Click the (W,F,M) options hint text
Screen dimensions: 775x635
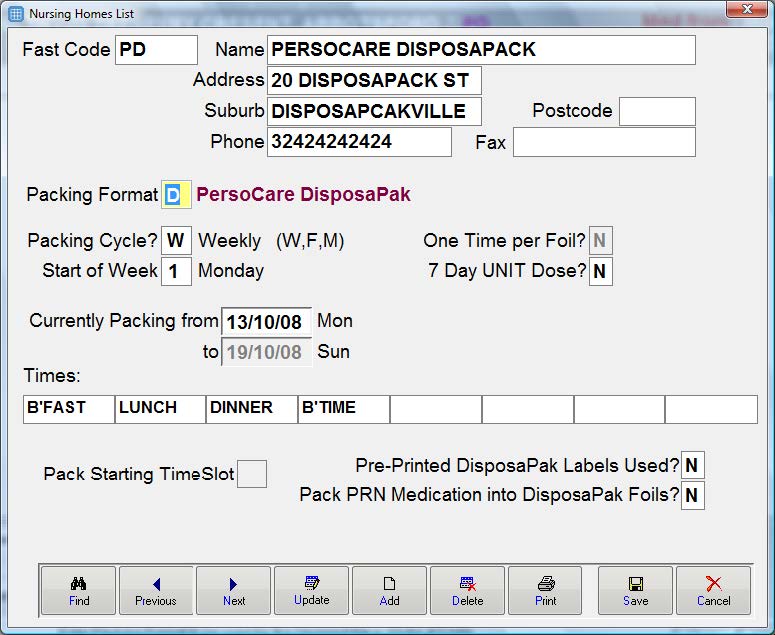point(310,241)
